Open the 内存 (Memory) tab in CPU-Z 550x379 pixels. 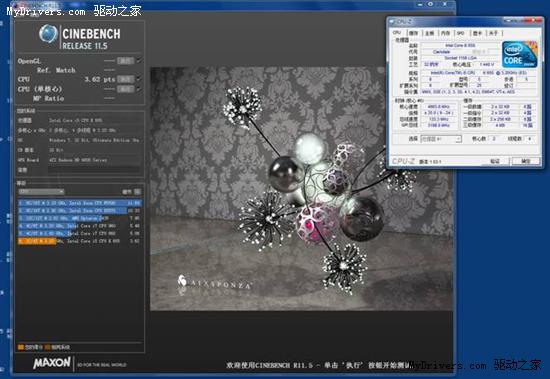(445, 33)
